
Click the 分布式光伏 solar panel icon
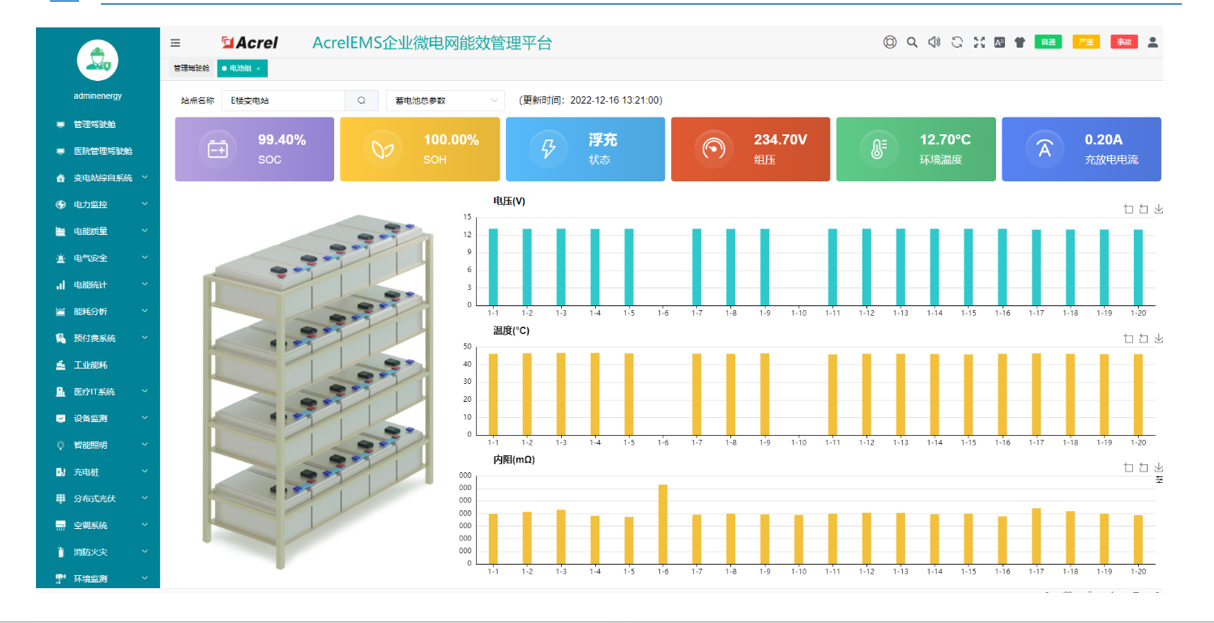61,498
